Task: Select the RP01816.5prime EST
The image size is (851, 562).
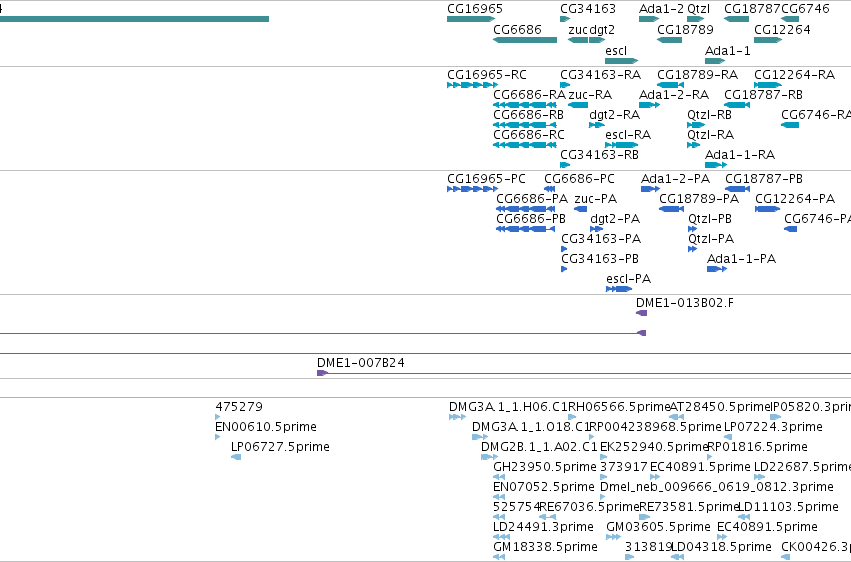Action: coord(757,446)
